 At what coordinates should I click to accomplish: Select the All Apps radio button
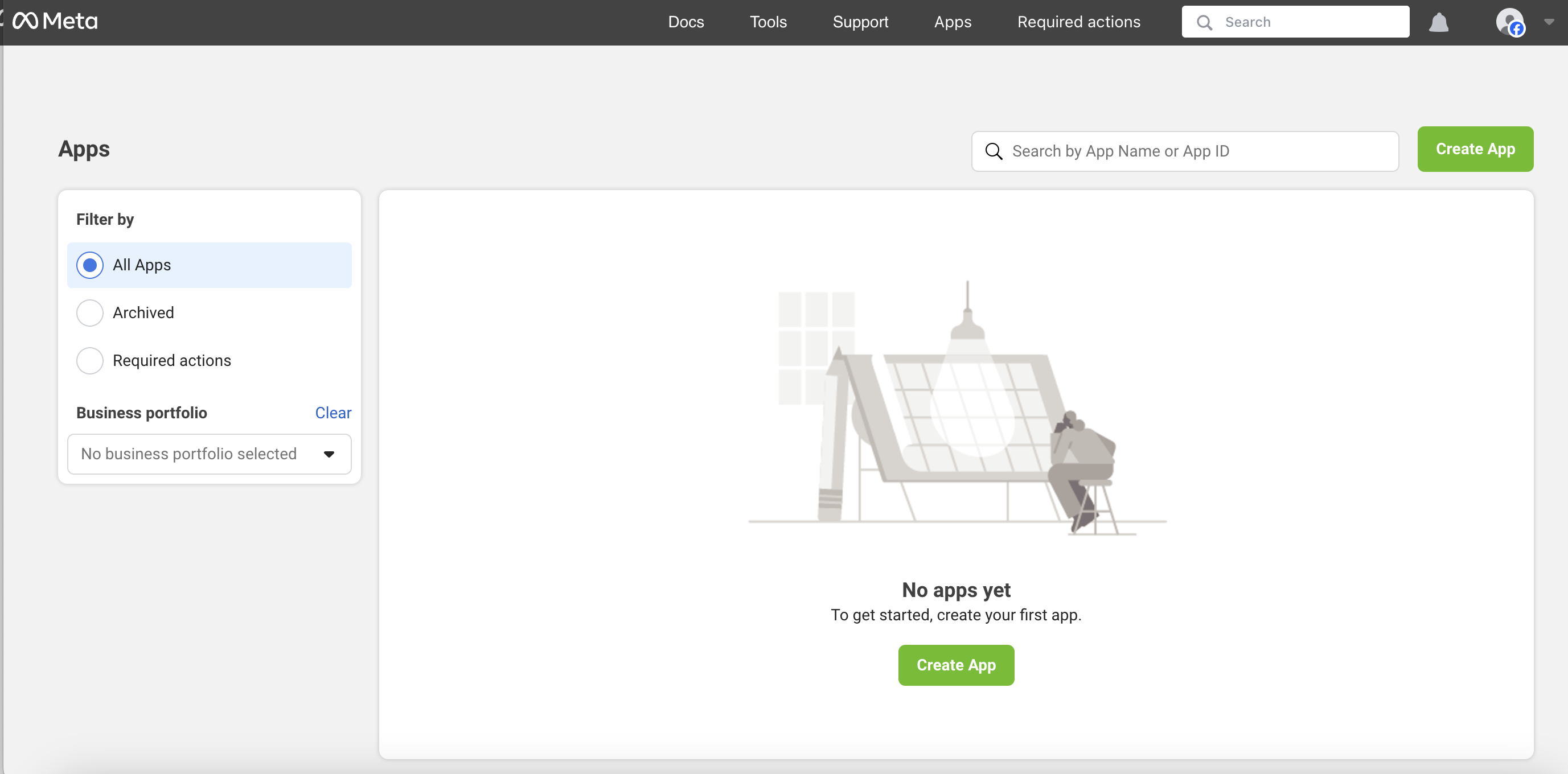(x=90, y=265)
